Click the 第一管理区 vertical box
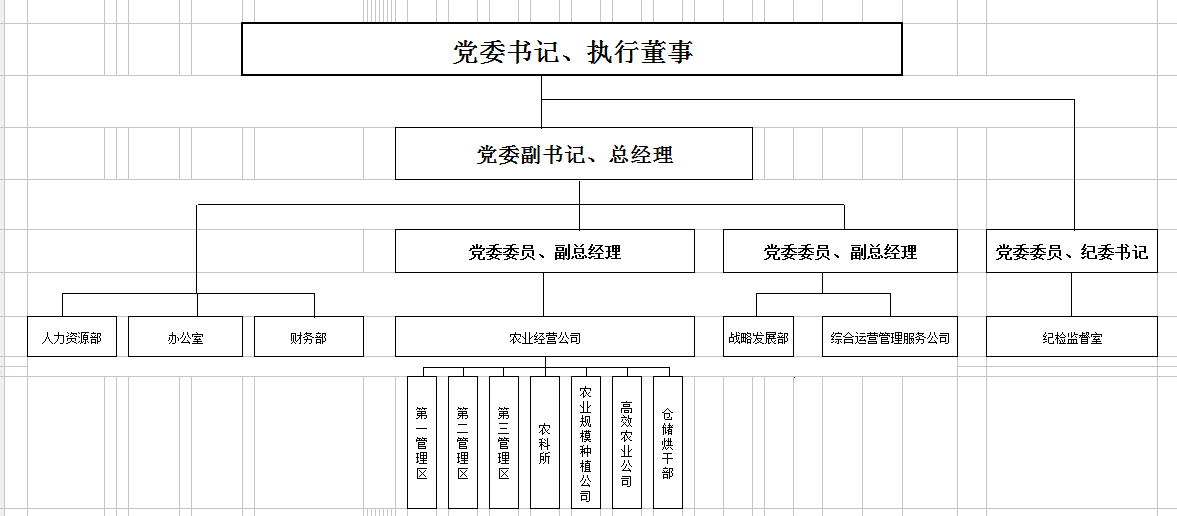Viewport: 1177px width, 516px height. pos(422,442)
